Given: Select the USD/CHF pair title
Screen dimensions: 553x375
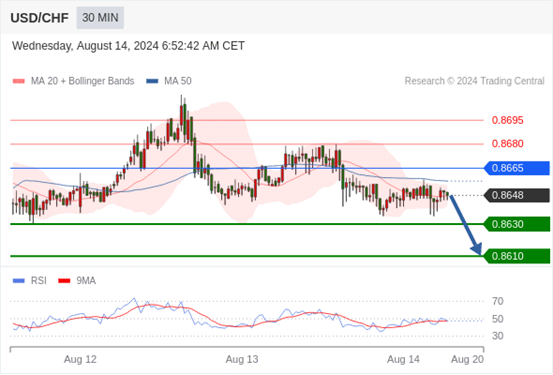Looking at the screenshot, I should tap(40, 18).
